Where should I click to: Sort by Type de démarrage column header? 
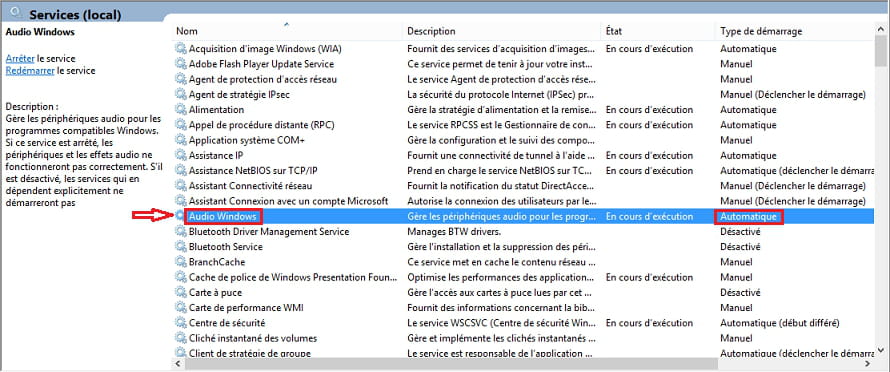click(796, 31)
